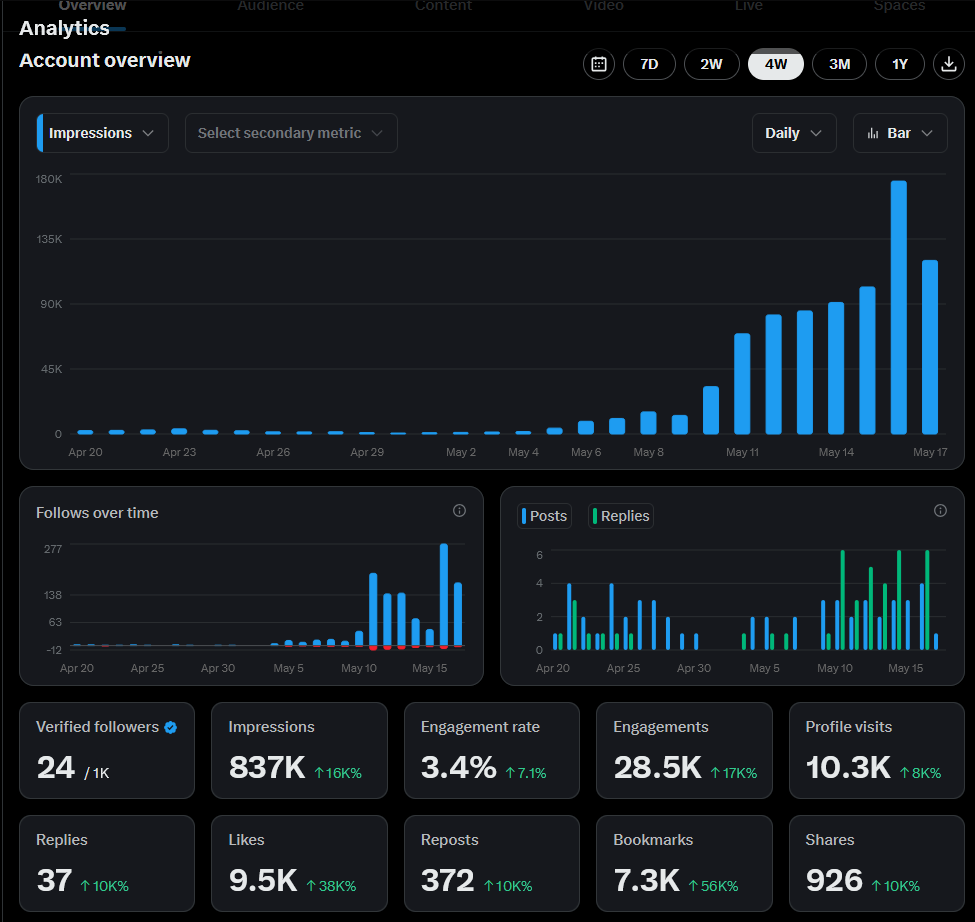This screenshot has height=922, width=975.
Task: Click the 8K% profile visits change indicator
Action: [x=920, y=773]
